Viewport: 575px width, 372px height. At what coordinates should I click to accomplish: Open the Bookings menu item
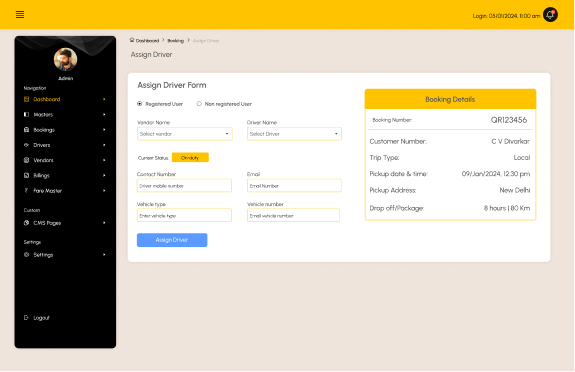point(65,130)
